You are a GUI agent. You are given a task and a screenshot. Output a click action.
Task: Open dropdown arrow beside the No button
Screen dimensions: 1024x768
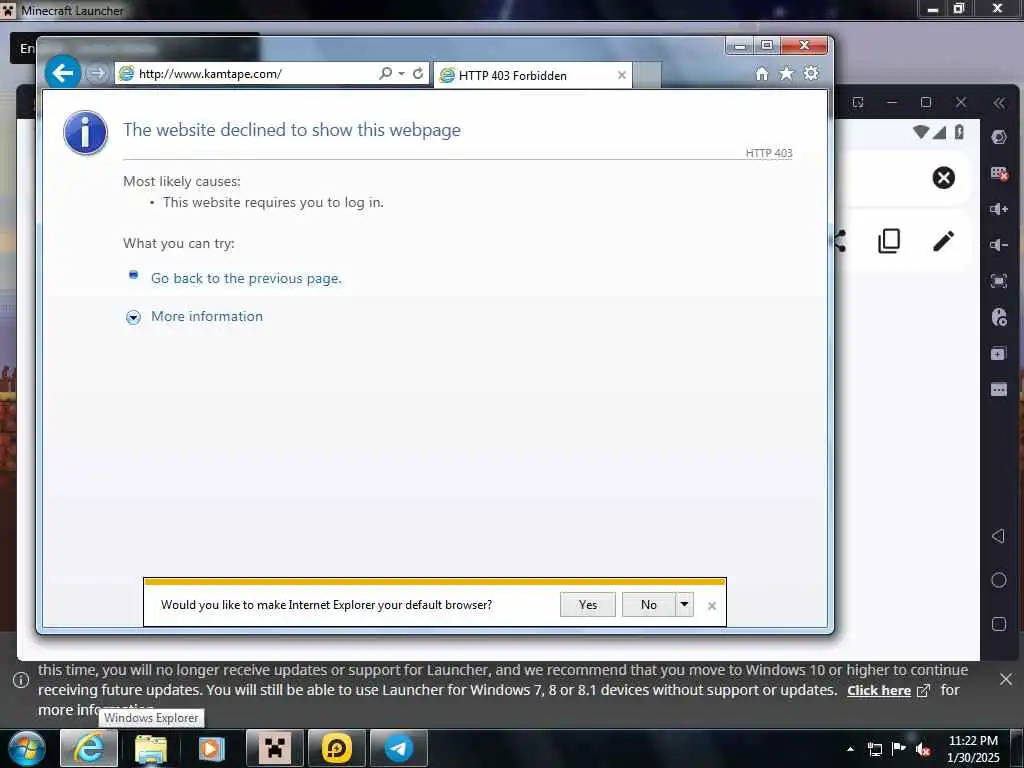click(684, 605)
